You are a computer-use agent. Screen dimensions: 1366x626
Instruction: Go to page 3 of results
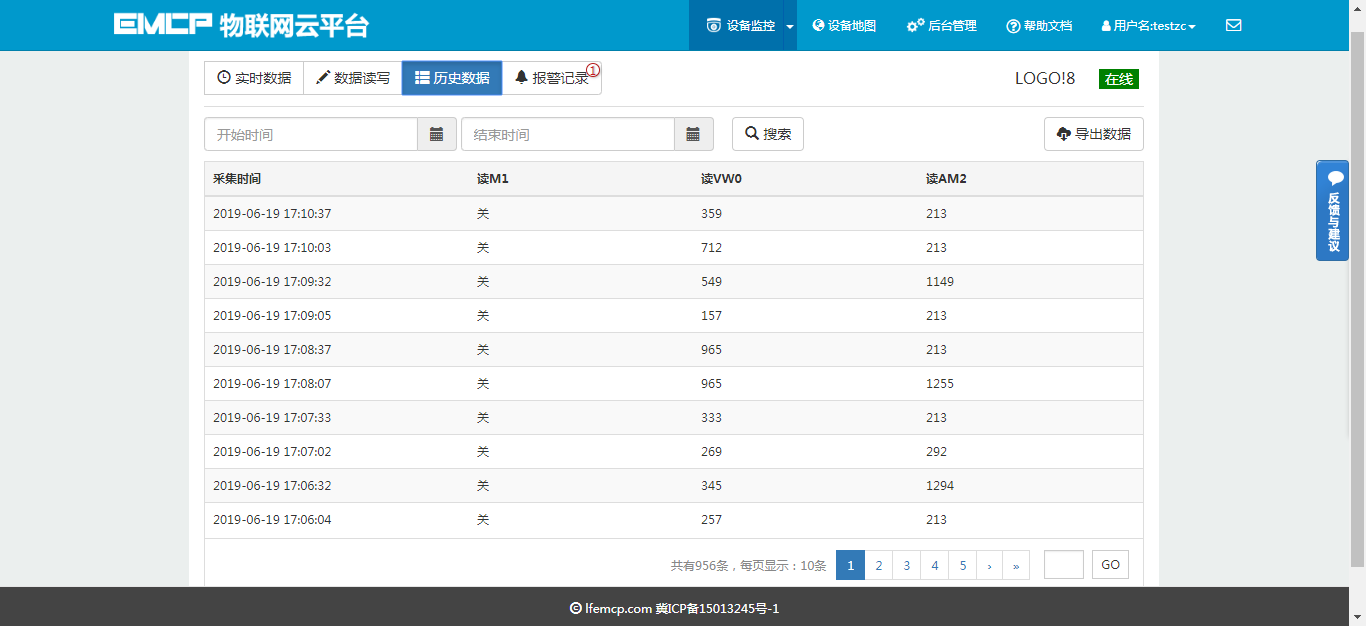(906, 565)
